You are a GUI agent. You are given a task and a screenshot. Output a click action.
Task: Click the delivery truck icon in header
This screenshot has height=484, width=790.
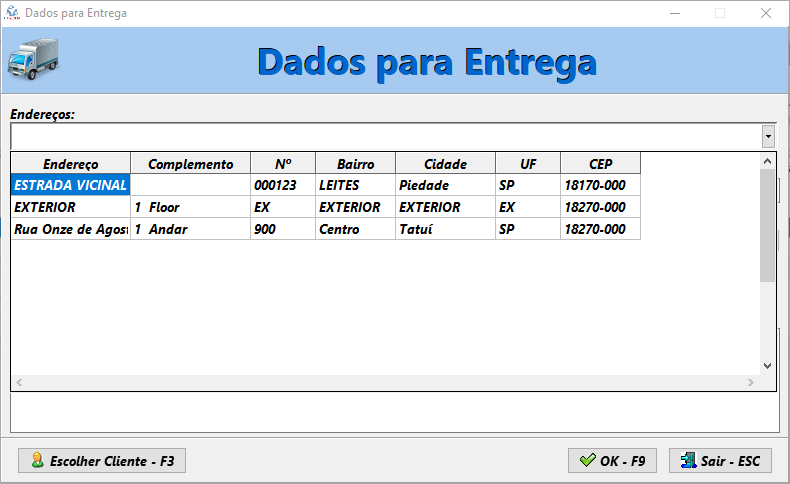pos(33,59)
